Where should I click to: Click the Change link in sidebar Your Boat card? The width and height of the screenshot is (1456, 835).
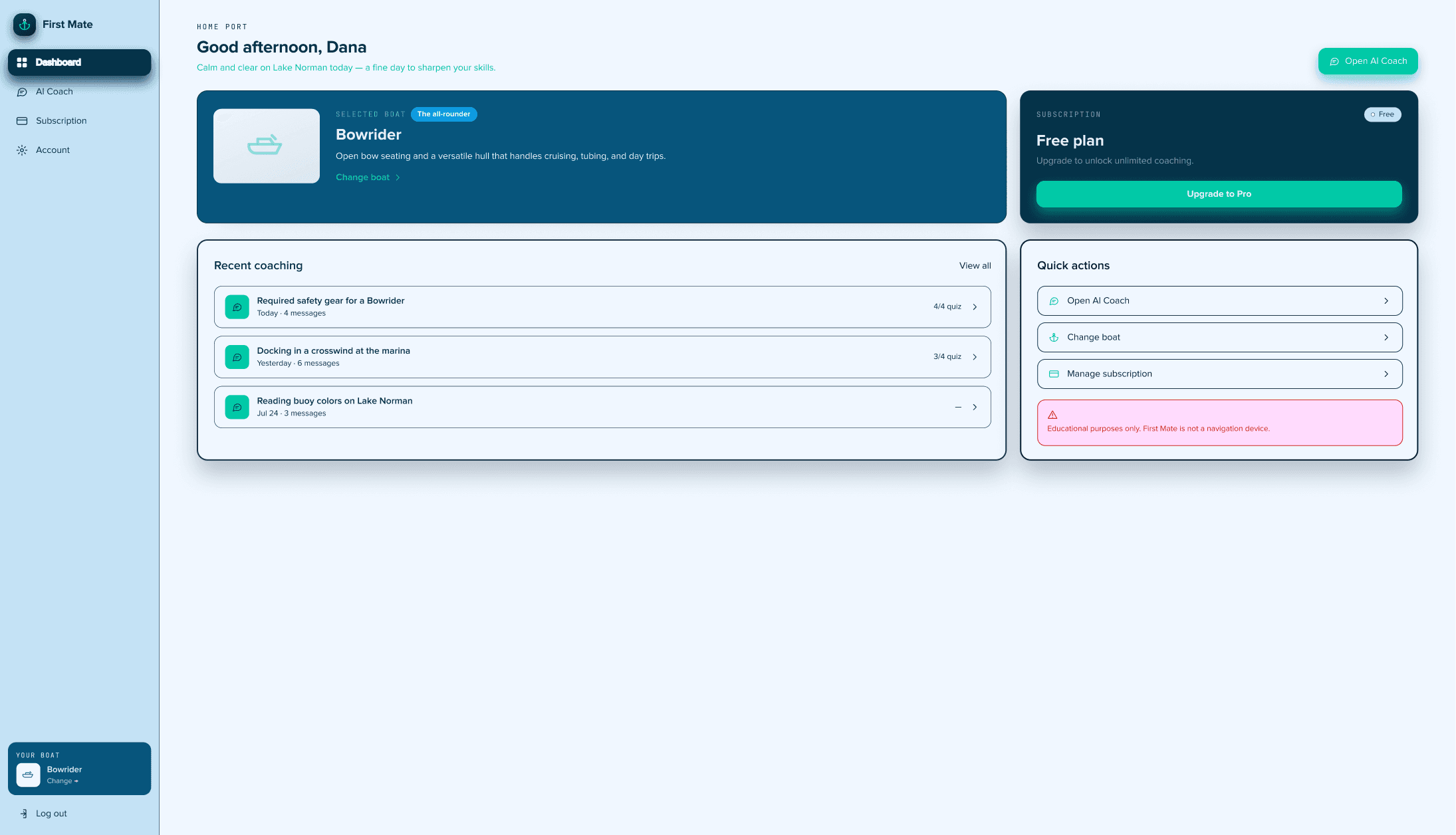[62, 781]
